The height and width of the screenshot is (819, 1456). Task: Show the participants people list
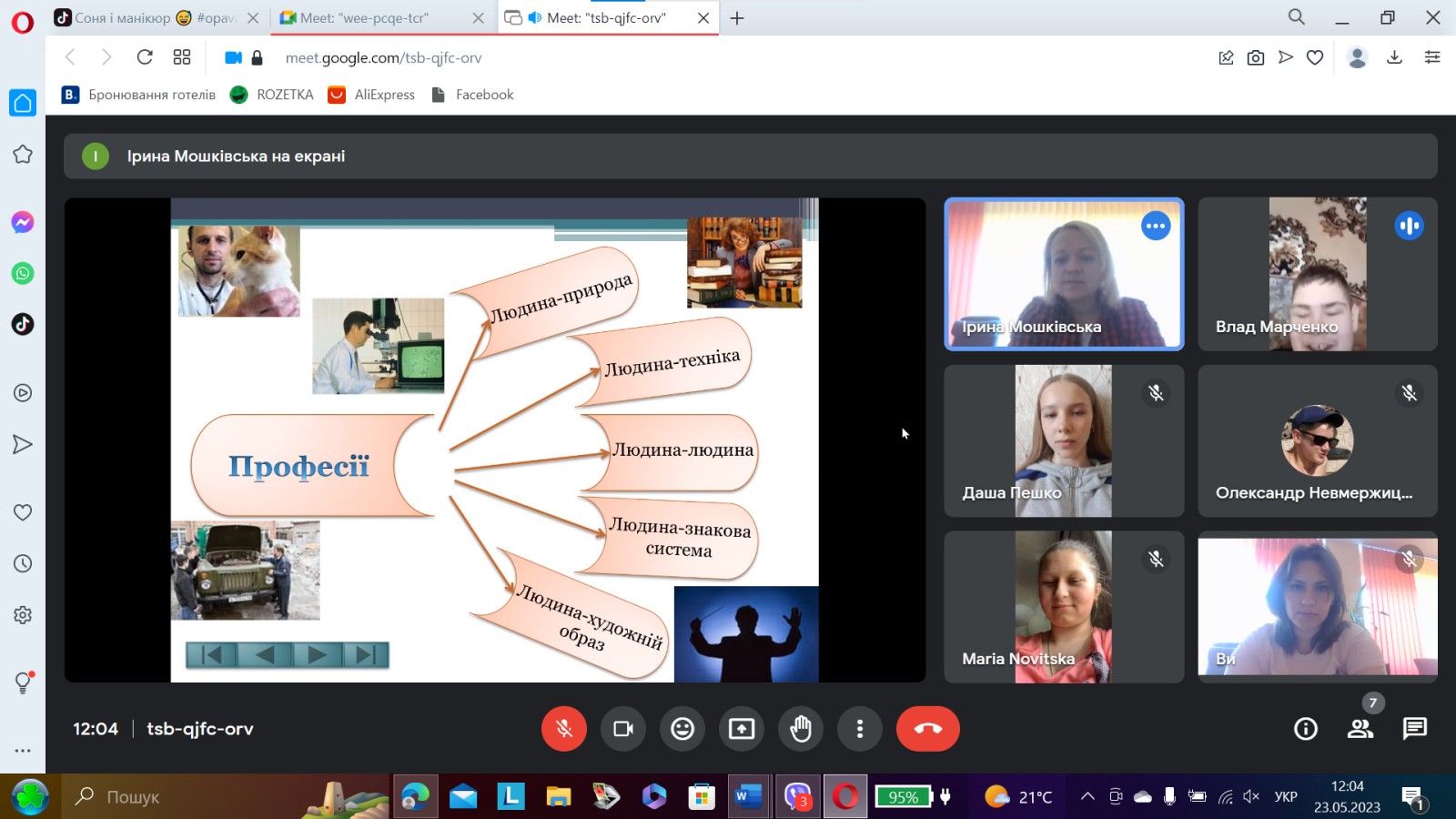1360,729
